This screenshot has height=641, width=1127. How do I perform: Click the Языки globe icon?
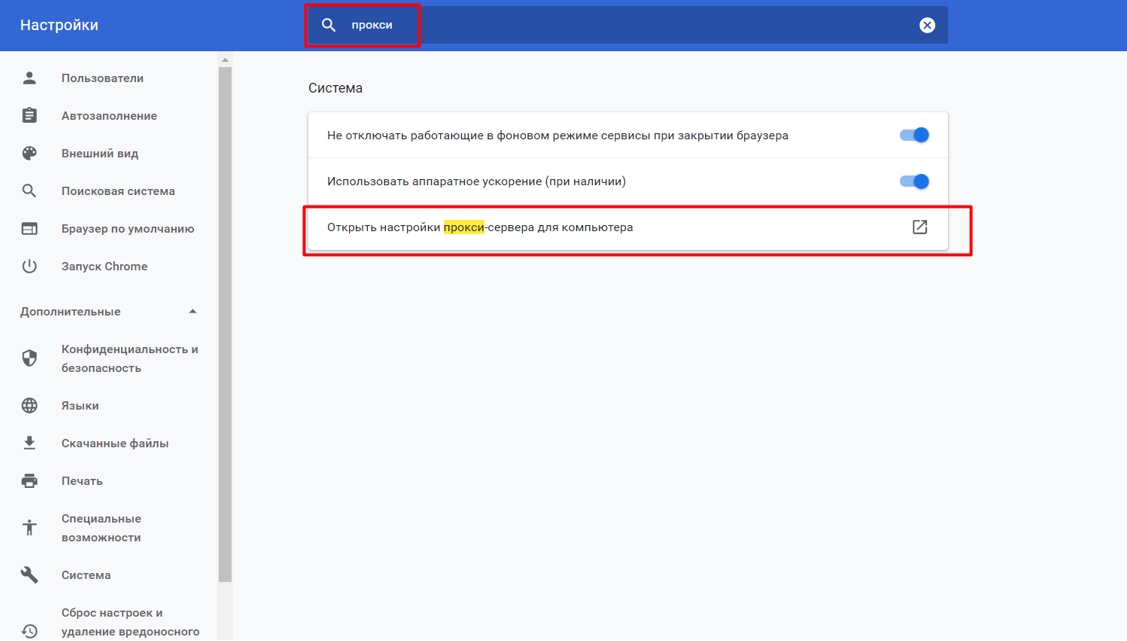point(29,405)
